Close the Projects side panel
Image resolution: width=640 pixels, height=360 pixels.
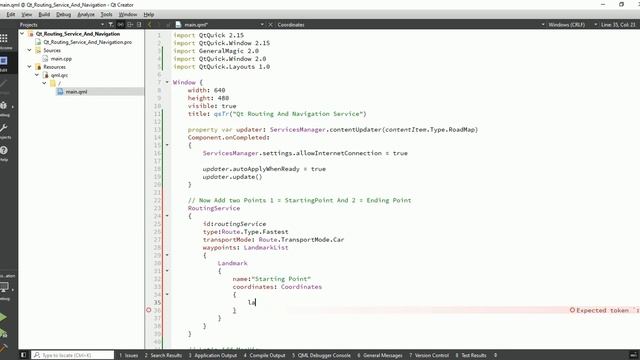coord(139,24)
